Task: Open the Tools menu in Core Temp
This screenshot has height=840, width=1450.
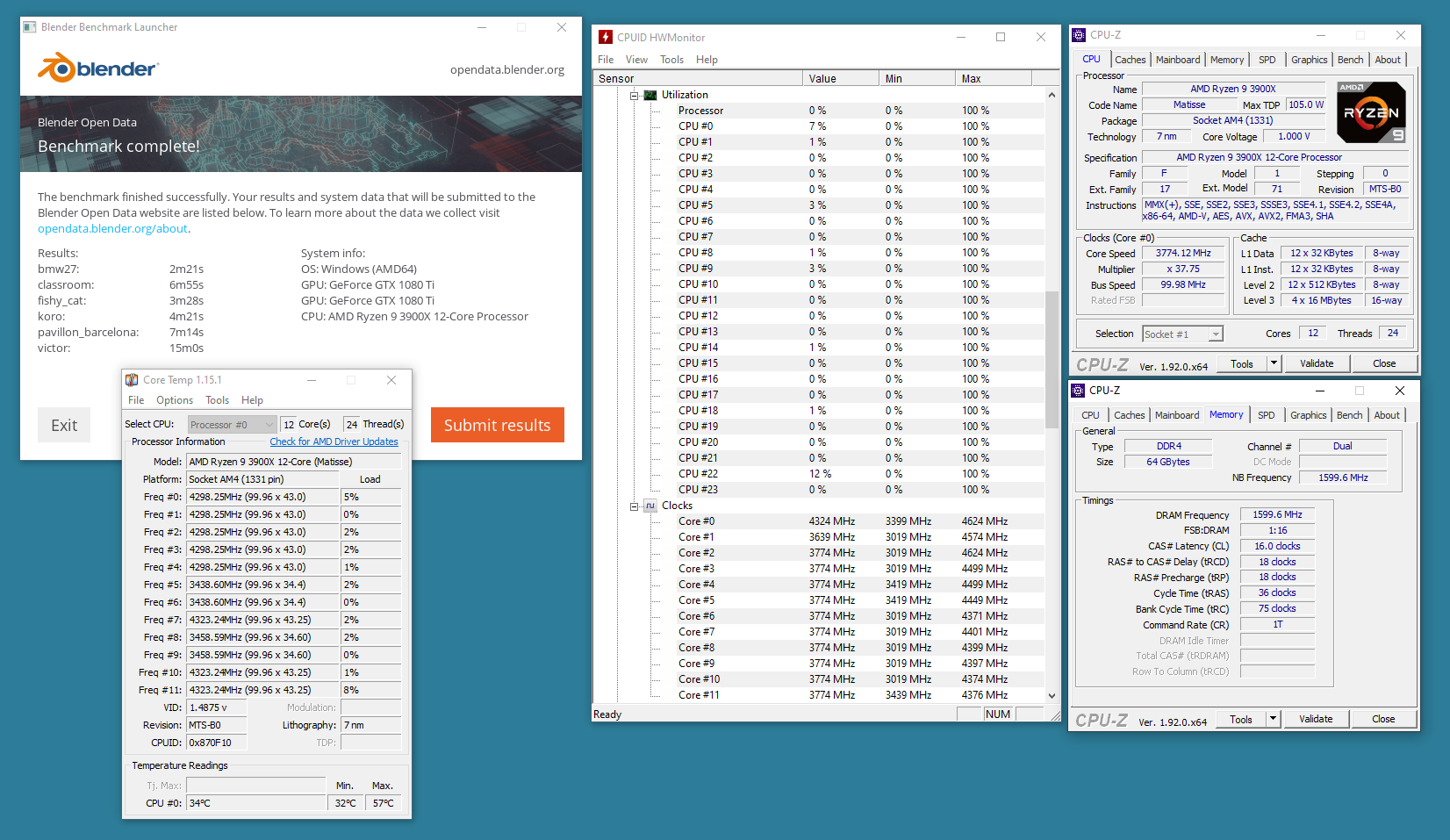Action: click(217, 400)
